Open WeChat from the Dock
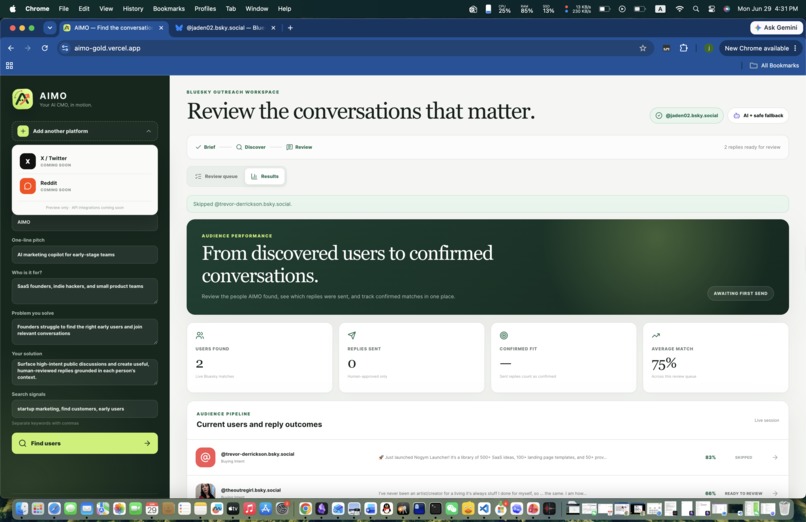This screenshot has height=522, width=806. 451,509
